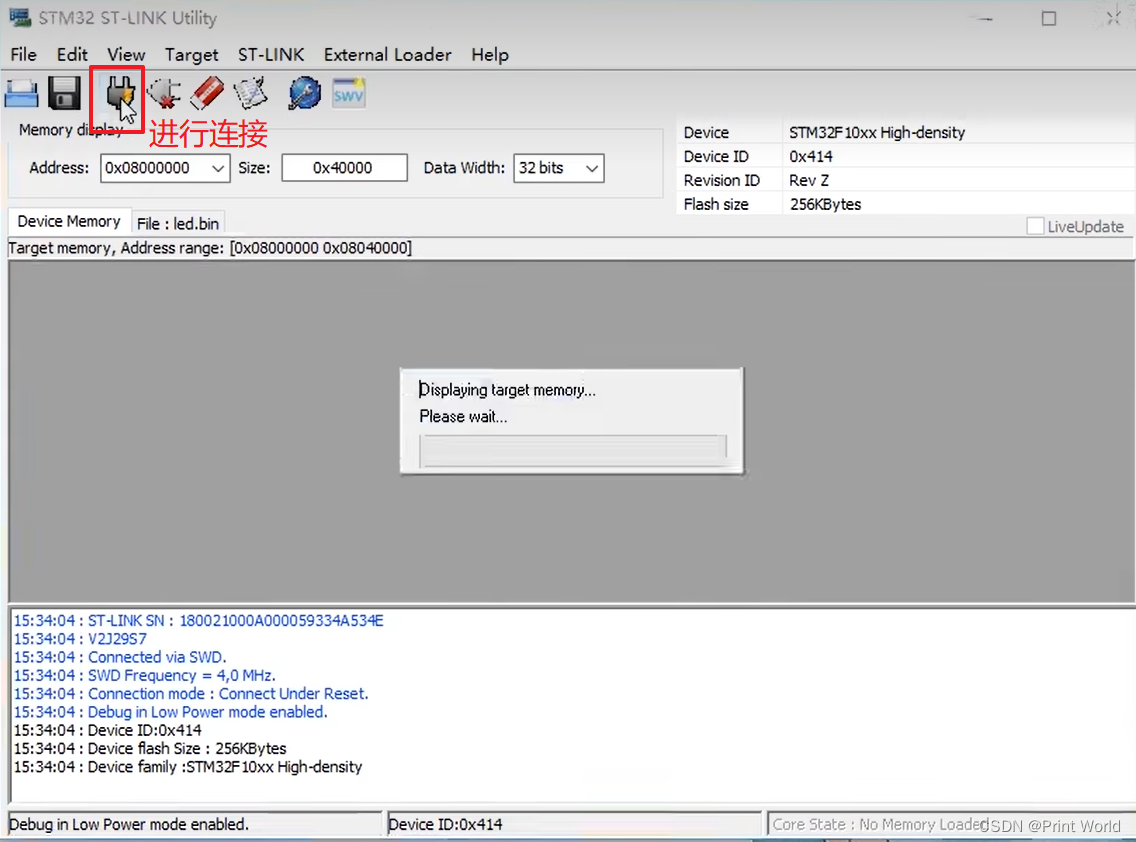
Task: Click the Revision ID value Rev Z
Action: point(809,180)
